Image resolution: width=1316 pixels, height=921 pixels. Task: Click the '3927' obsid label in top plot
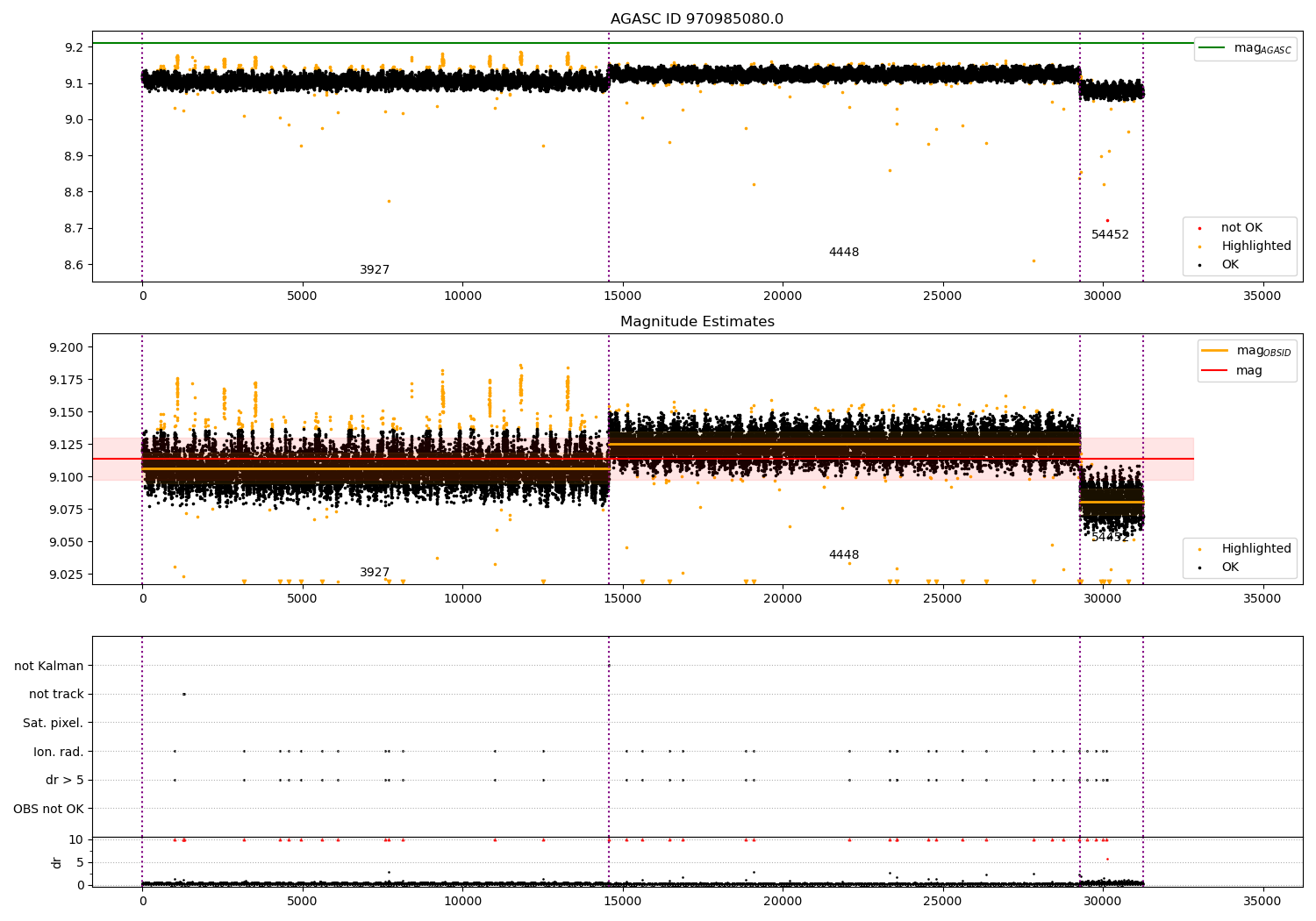pyautogui.click(x=375, y=270)
